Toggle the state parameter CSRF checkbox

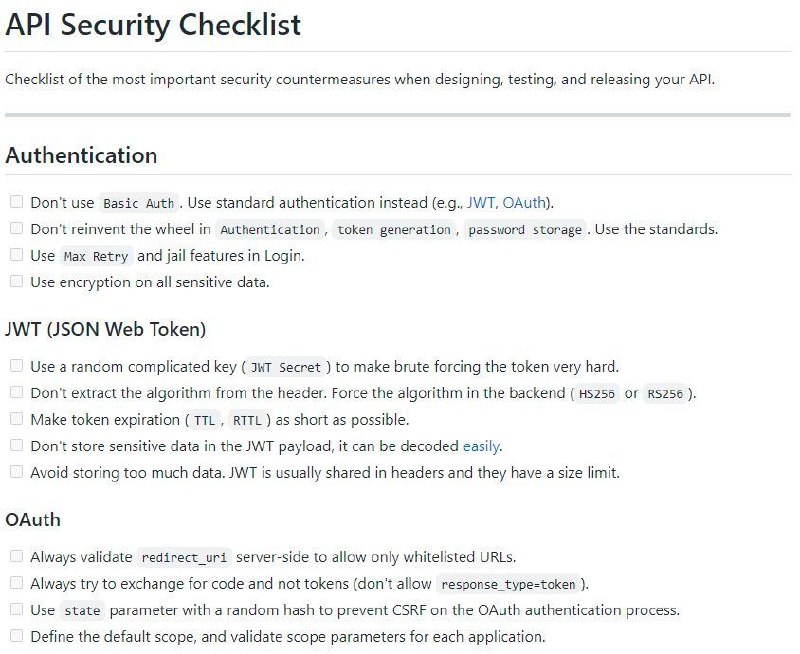[16, 609]
